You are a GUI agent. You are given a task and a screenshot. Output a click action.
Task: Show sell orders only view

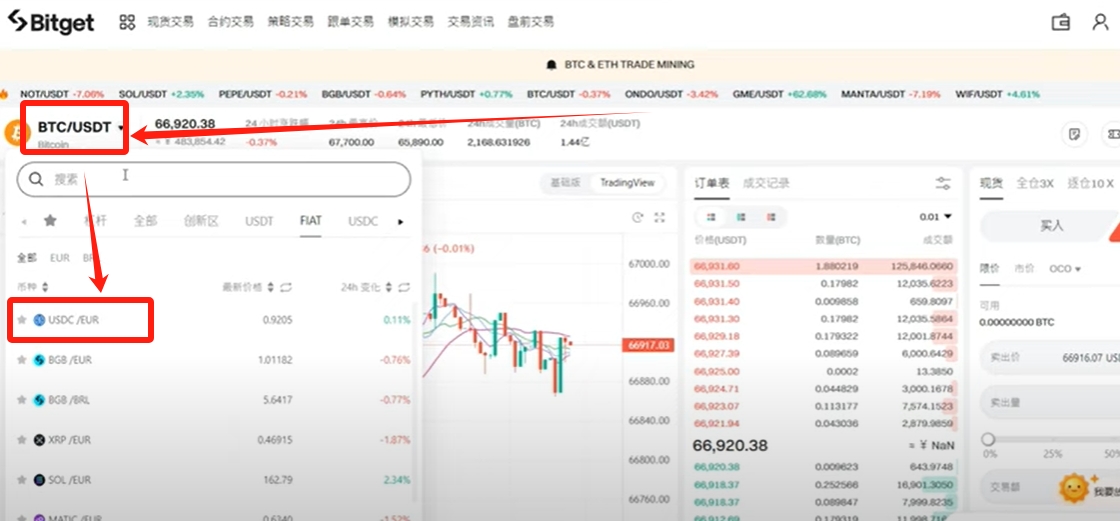click(x=771, y=217)
